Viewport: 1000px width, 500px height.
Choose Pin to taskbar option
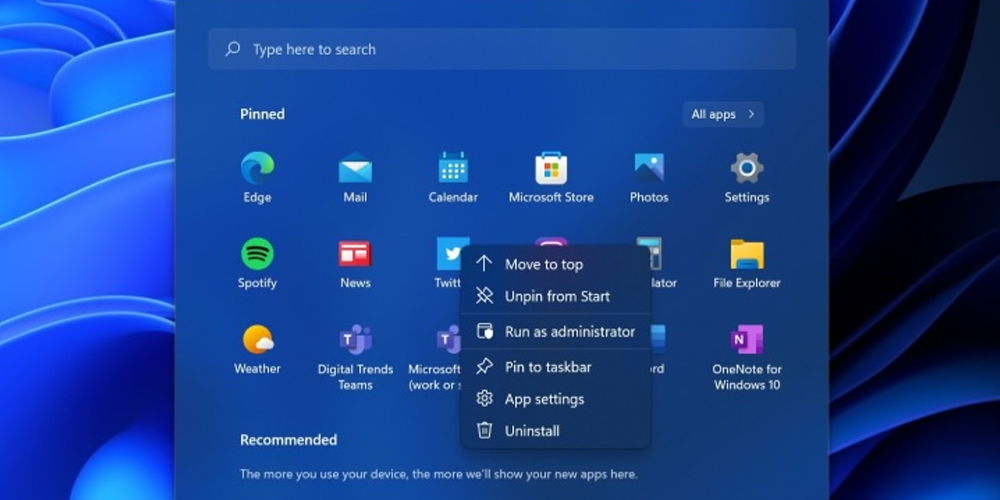555,367
